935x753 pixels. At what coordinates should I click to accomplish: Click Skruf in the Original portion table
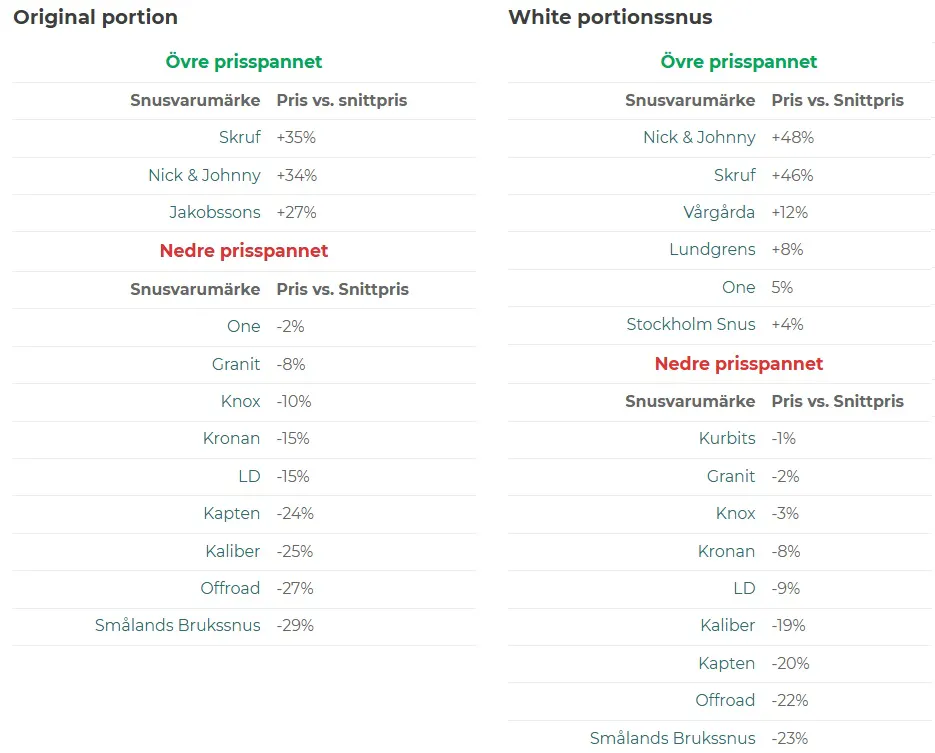click(239, 137)
